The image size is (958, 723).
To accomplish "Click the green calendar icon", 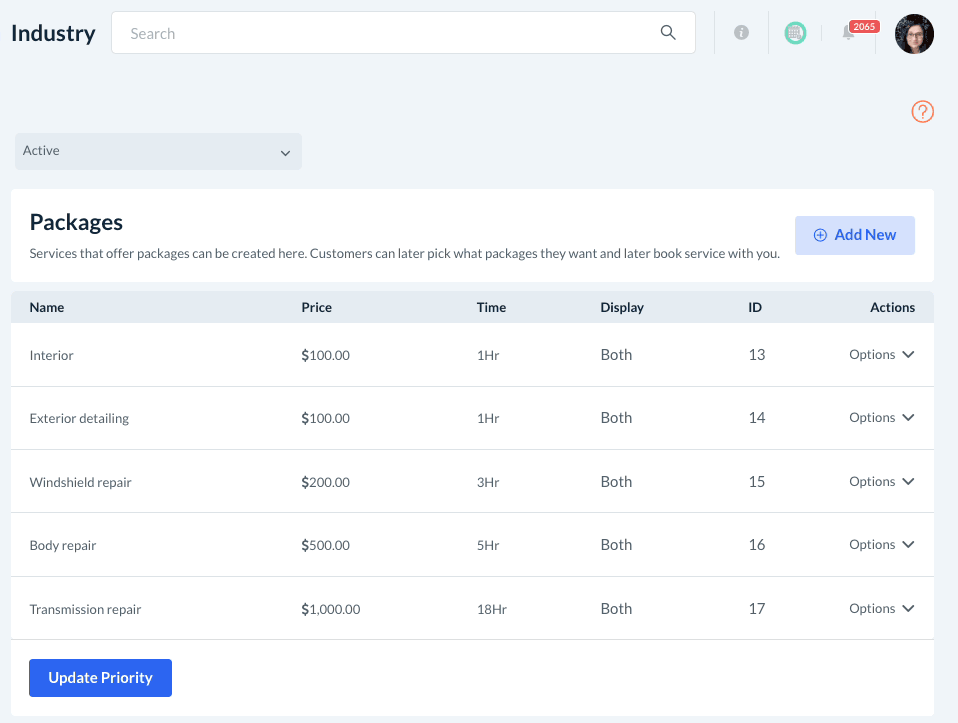I will click(795, 33).
